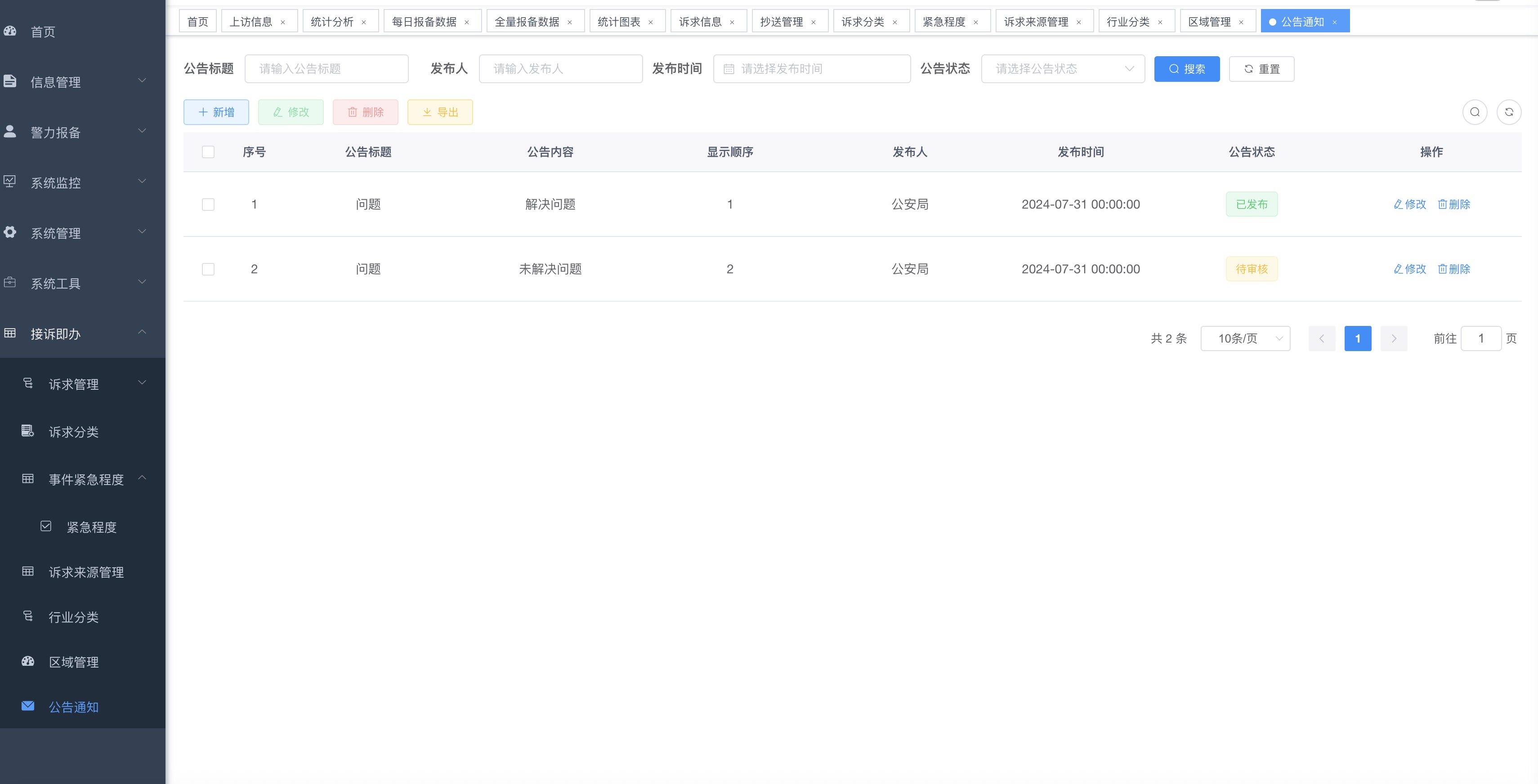This screenshot has height=784, width=1538.
Task: Click the 行业分类 tree icon
Action: 28,616
